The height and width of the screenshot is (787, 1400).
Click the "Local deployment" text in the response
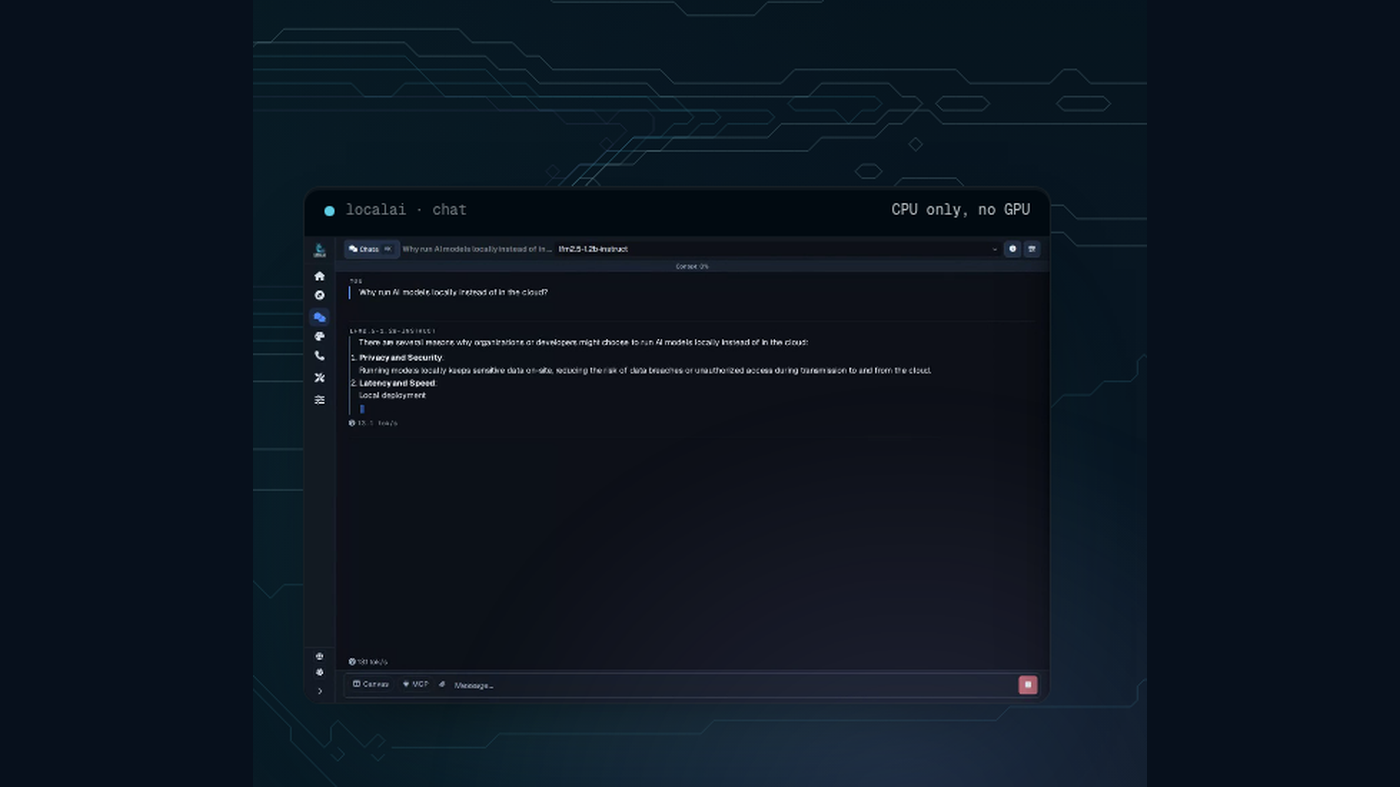click(392, 395)
